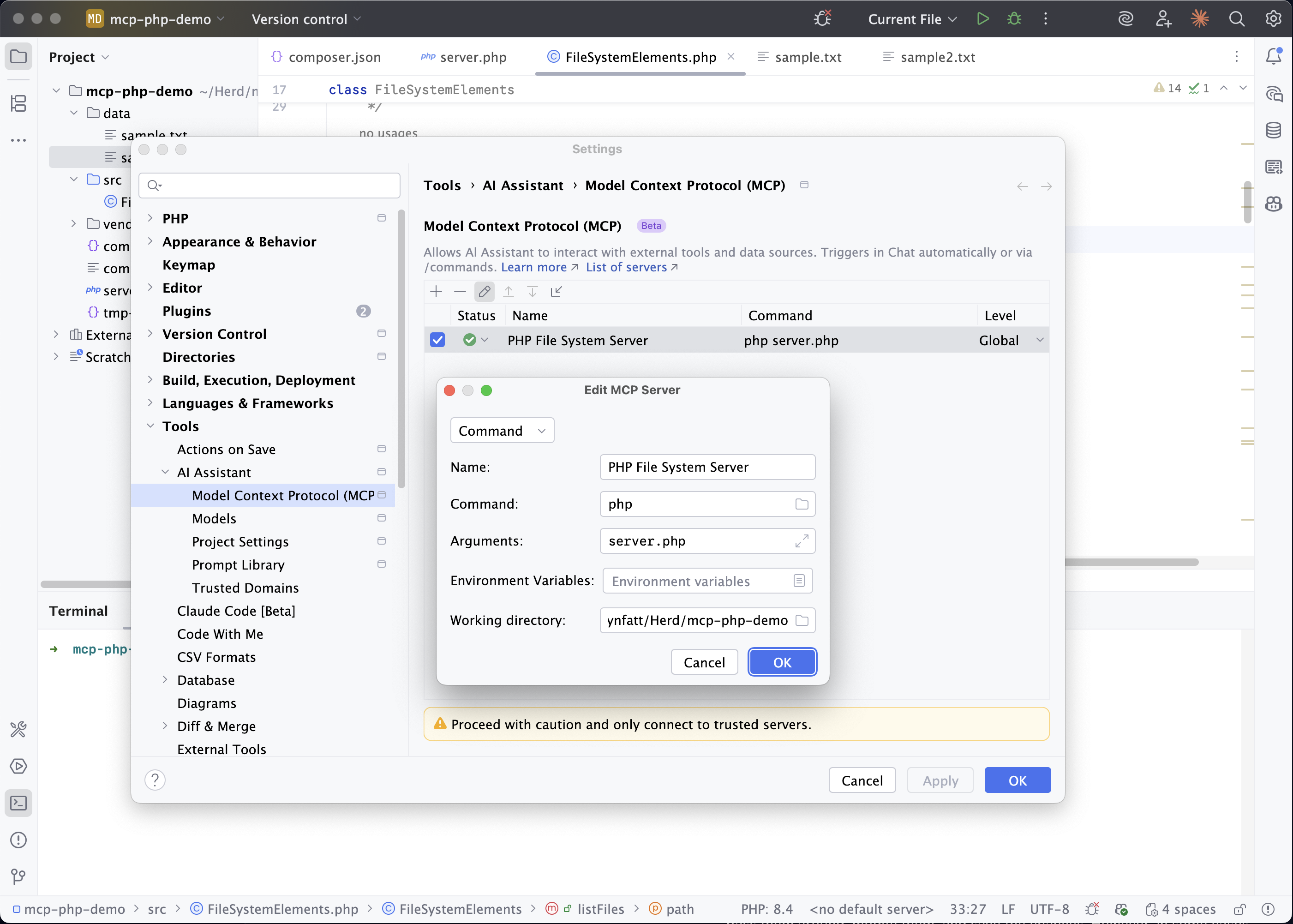Click expand icon in Arguments field
This screenshot has width=1293, height=924.
[x=802, y=541]
